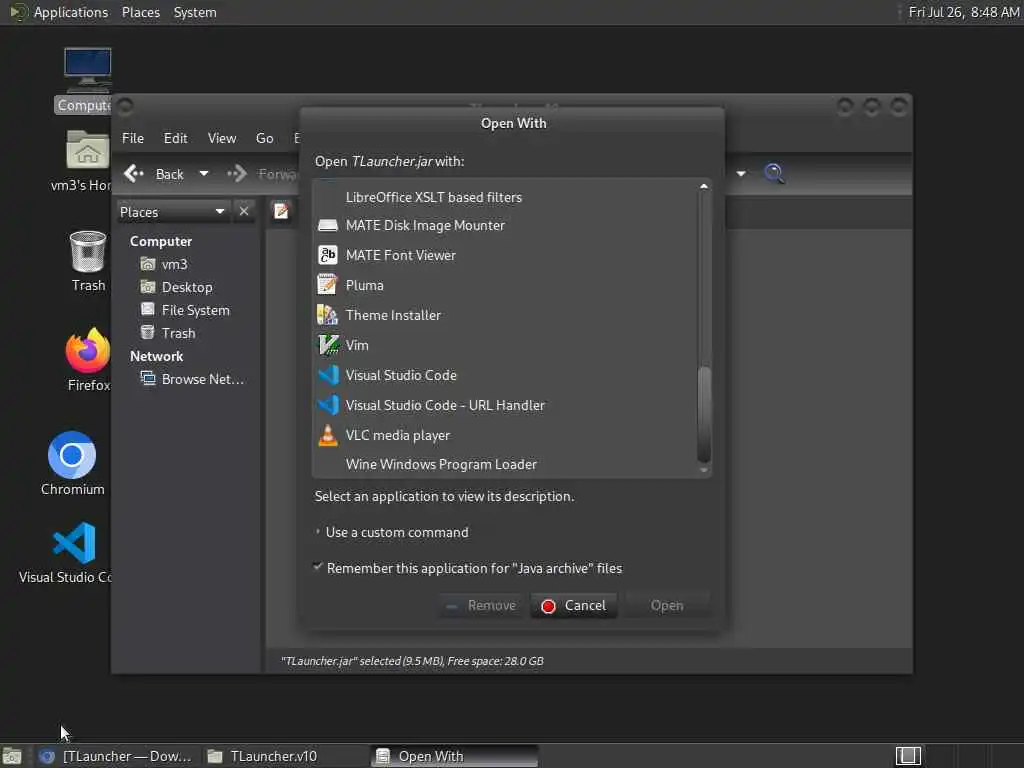Click the search magnifier in file manager
The height and width of the screenshot is (768, 1024).
pos(774,173)
